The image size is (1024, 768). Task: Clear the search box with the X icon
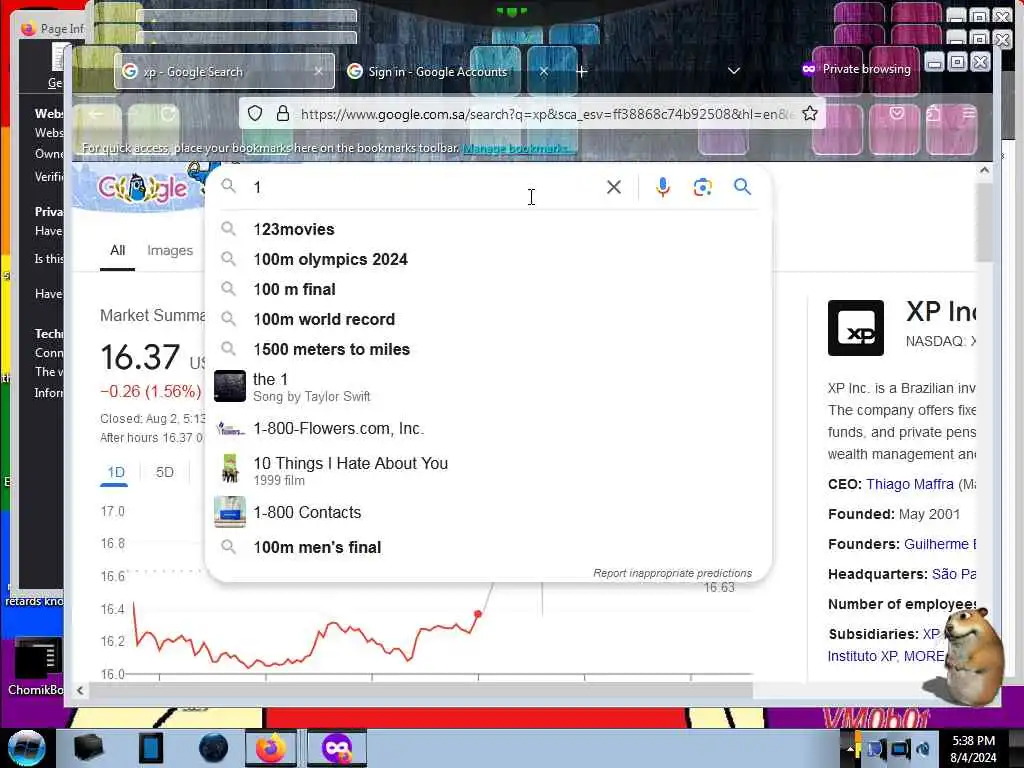point(613,187)
